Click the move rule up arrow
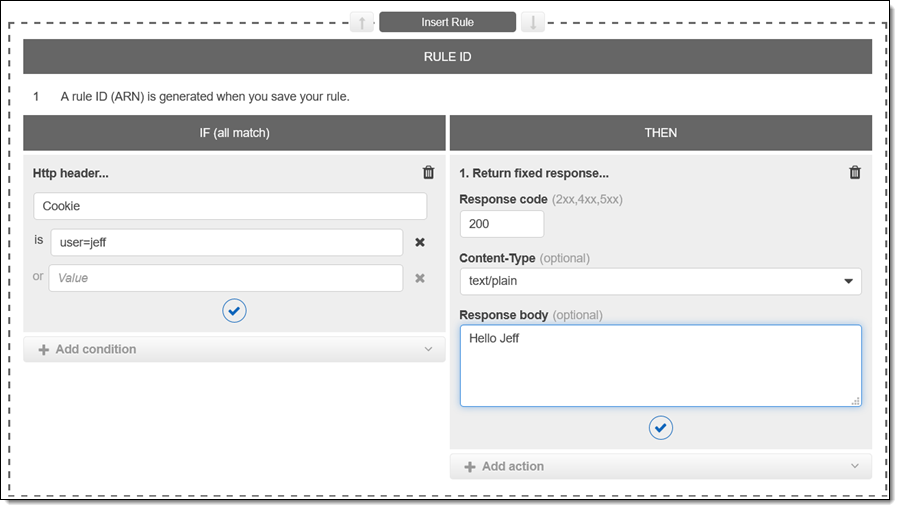 362,22
